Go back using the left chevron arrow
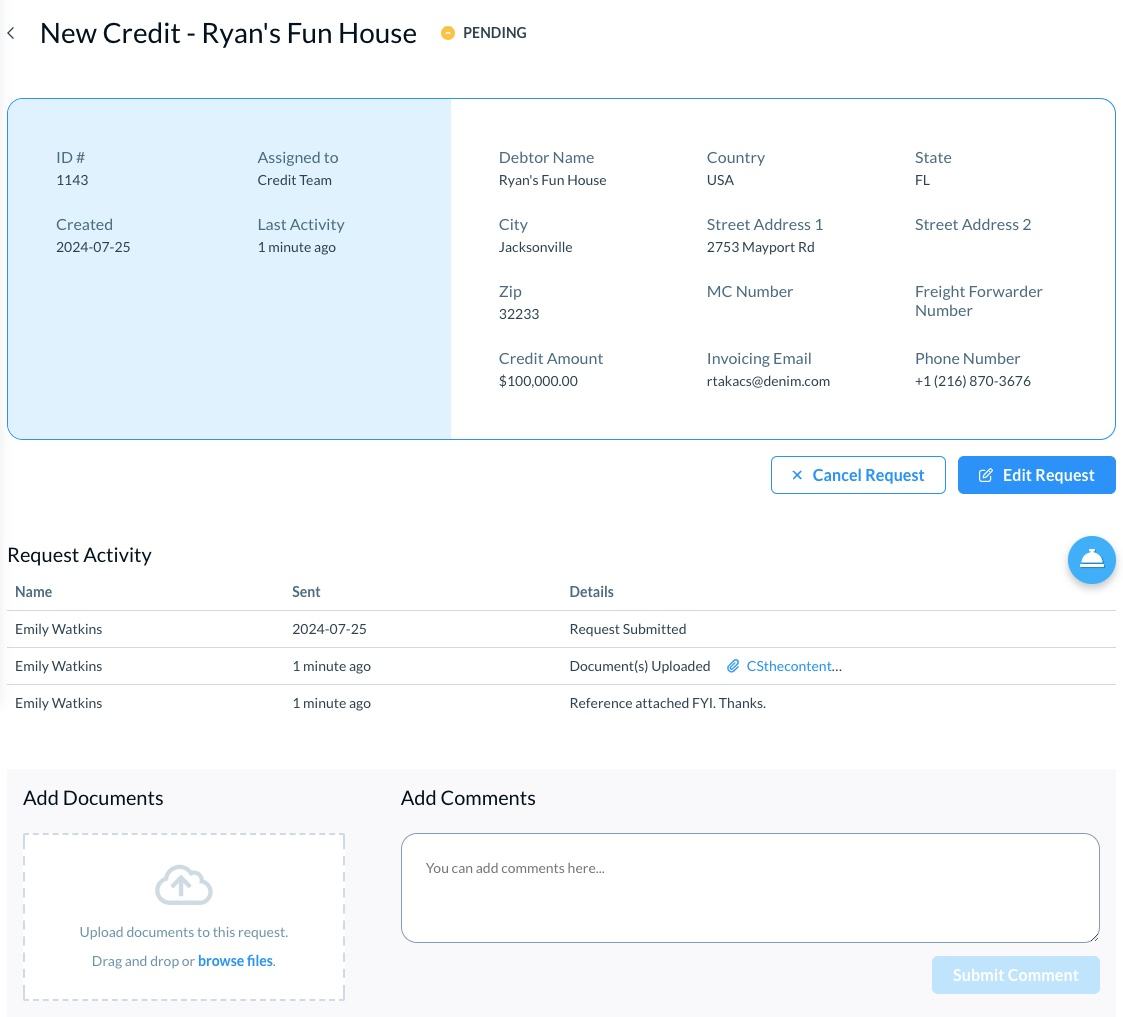1123x1017 pixels. [x=11, y=33]
